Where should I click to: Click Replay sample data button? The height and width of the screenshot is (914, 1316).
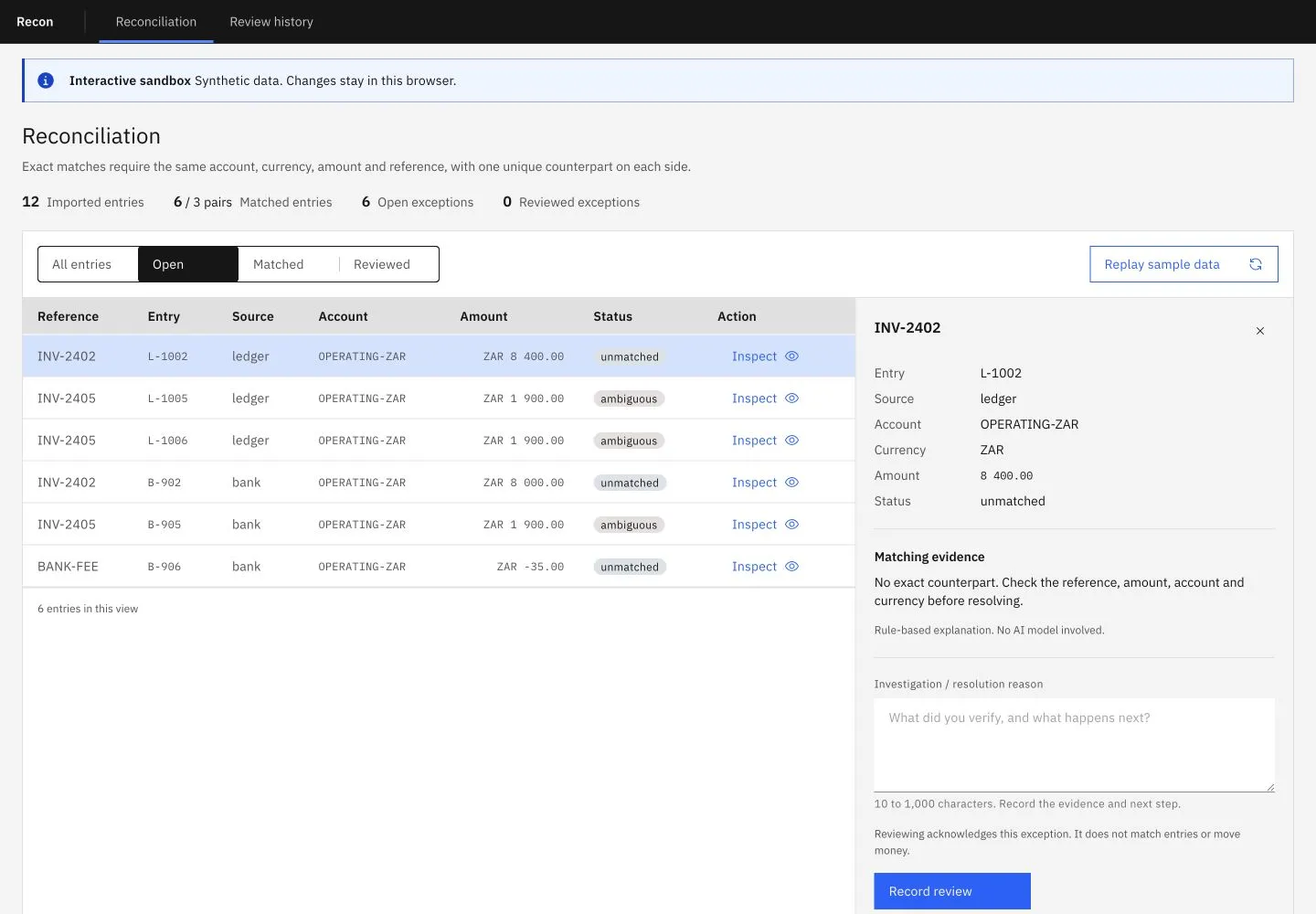[x=1183, y=264]
